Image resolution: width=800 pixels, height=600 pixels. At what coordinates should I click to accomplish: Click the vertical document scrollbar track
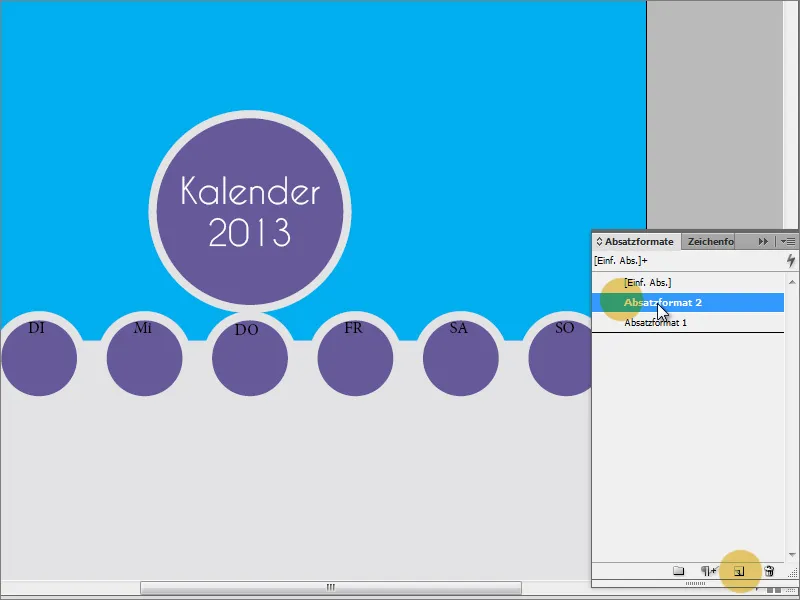pyautogui.click(x=791, y=115)
